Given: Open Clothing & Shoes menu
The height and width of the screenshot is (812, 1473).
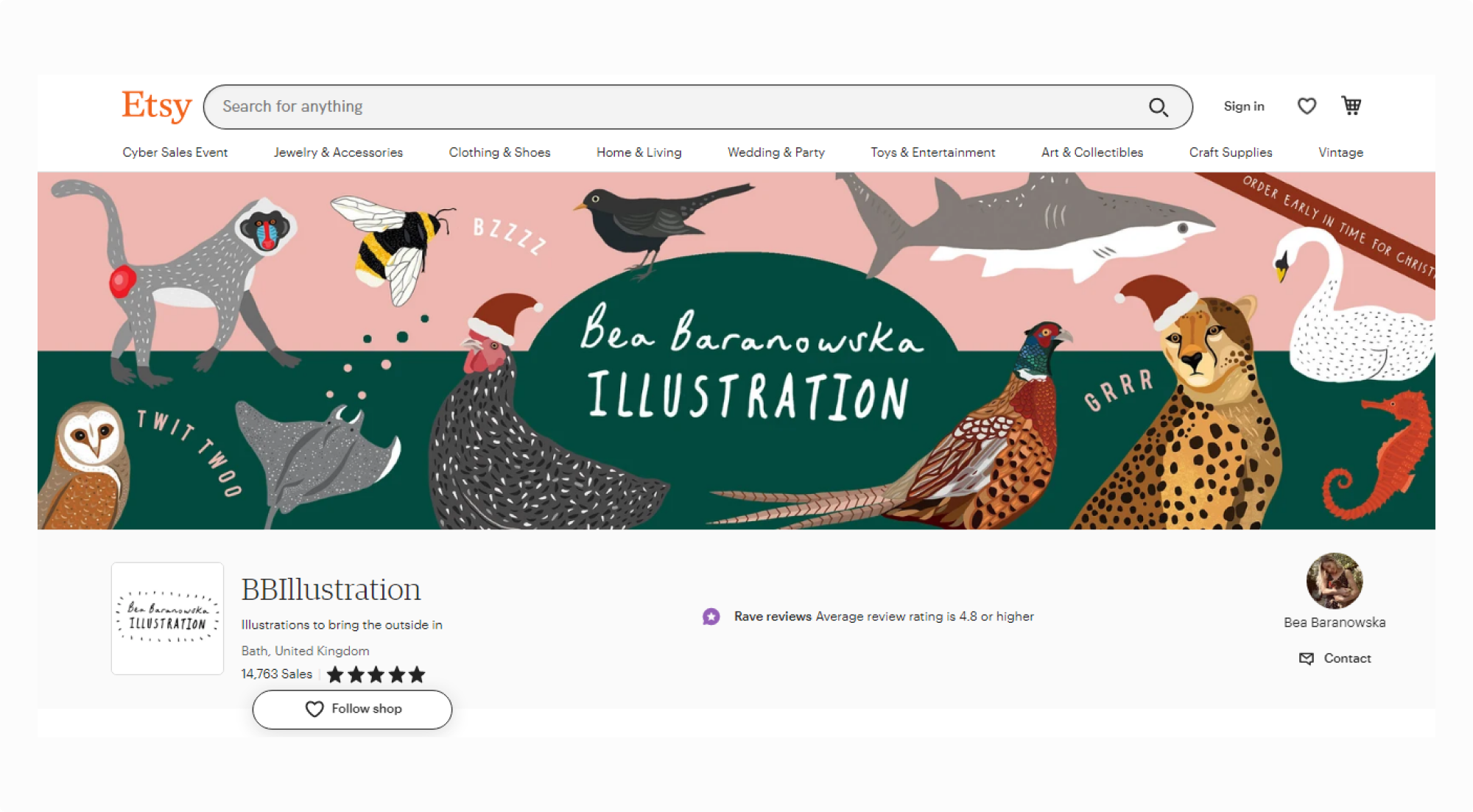Looking at the screenshot, I should coord(499,152).
